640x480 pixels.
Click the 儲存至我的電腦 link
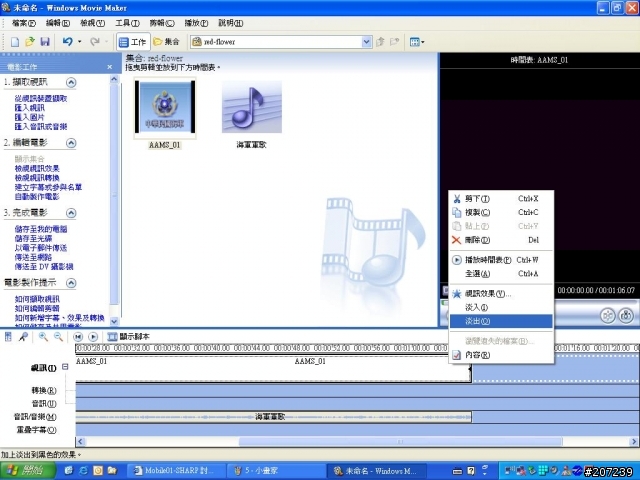click(x=41, y=229)
